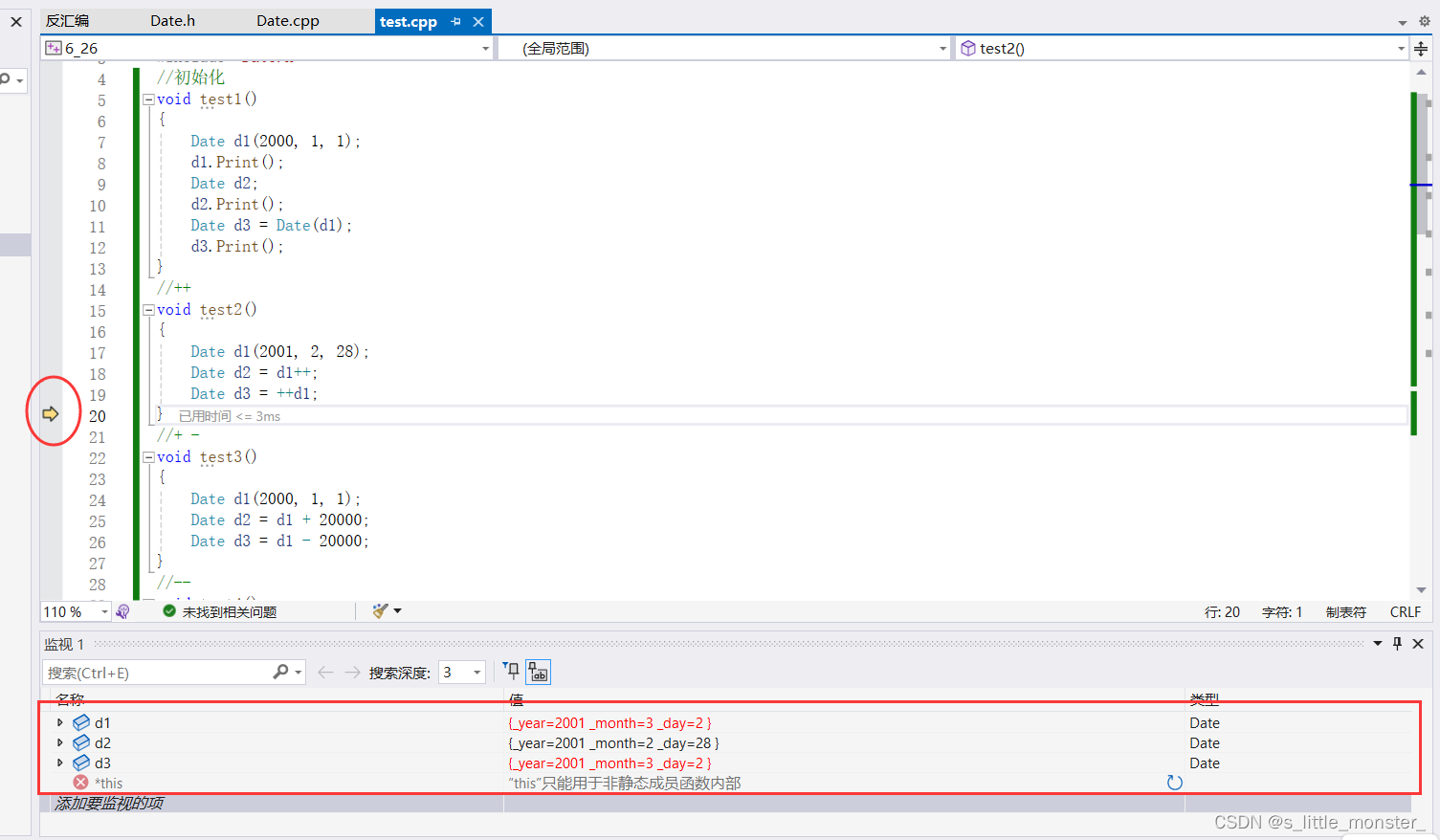Refresh the *this watch value
Screen dimensions: 1440x840
click(1175, 783)
